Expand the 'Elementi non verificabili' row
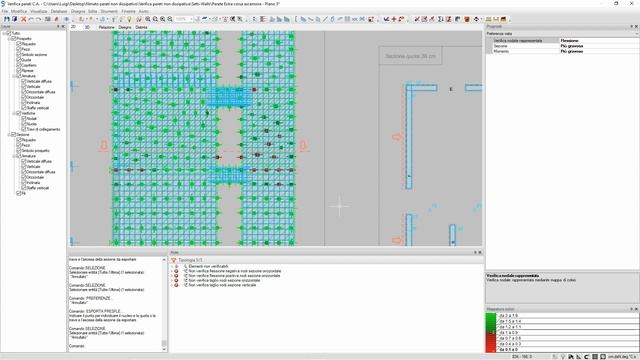The width and height of the screenshot is (640, 360). 172,266
